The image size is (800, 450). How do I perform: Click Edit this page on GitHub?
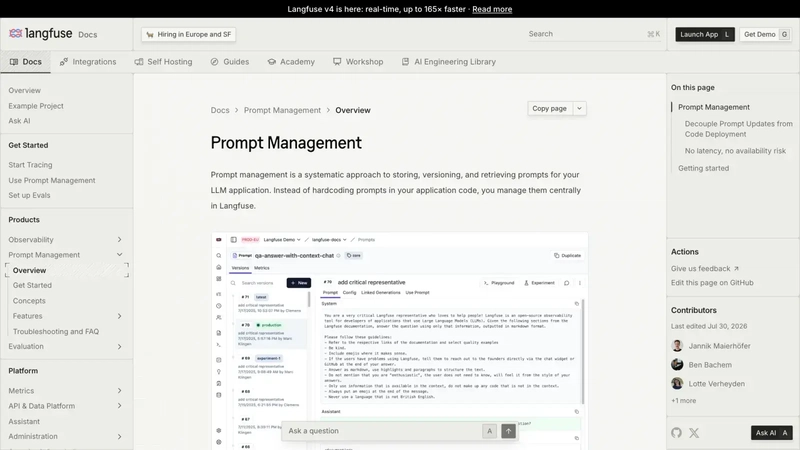[712, 283]
